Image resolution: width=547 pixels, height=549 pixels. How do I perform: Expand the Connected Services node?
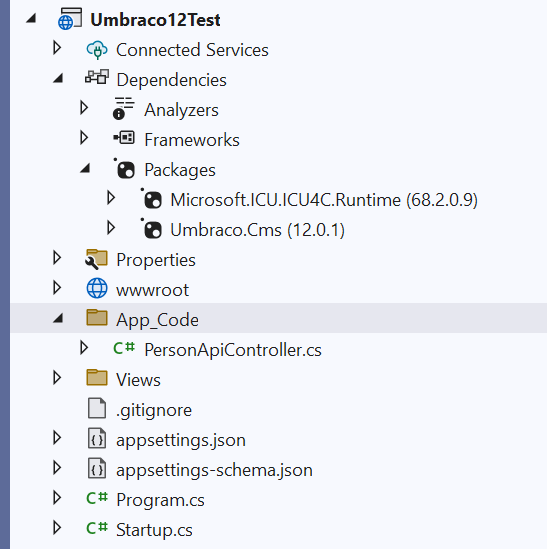tap(57, 48)
